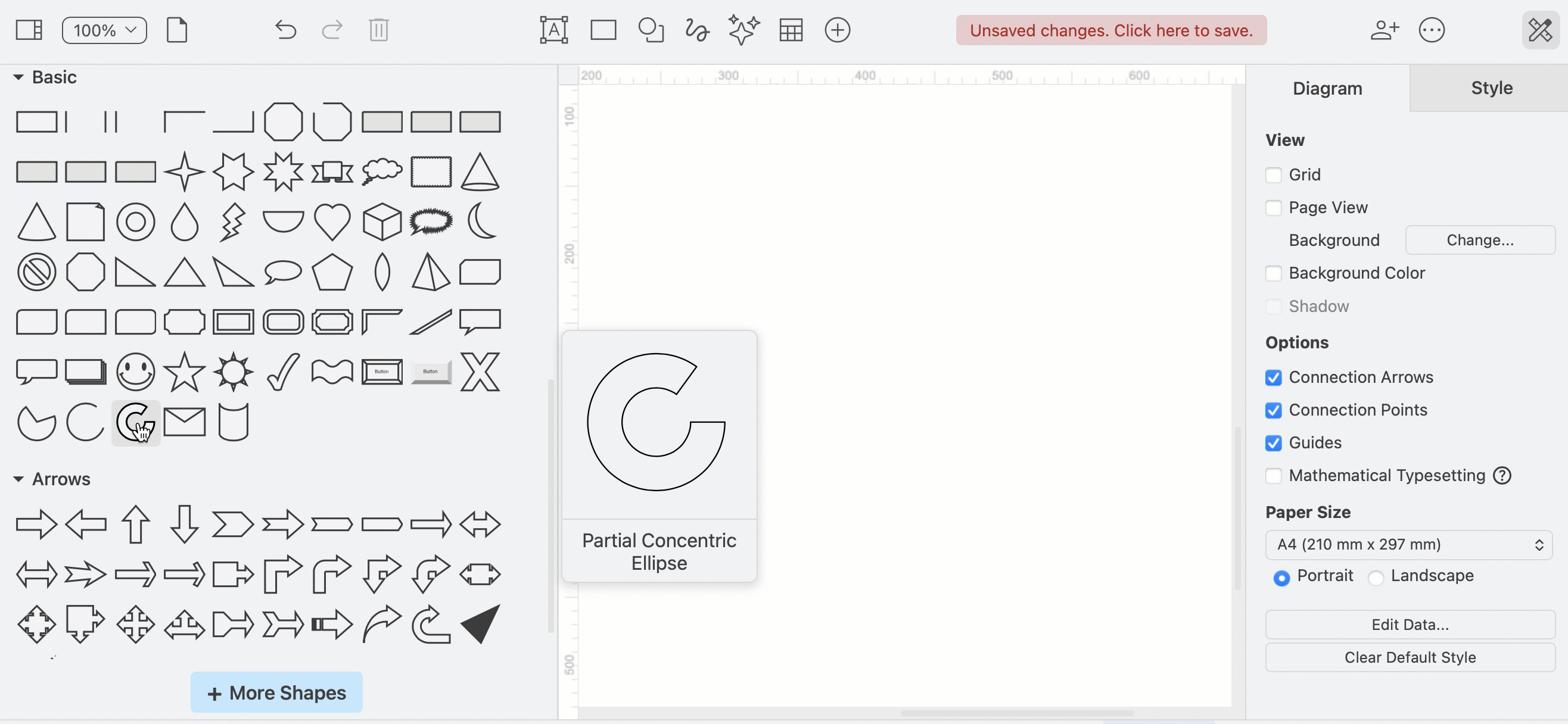
Task: Redo the last action
Action: point(332,30)
